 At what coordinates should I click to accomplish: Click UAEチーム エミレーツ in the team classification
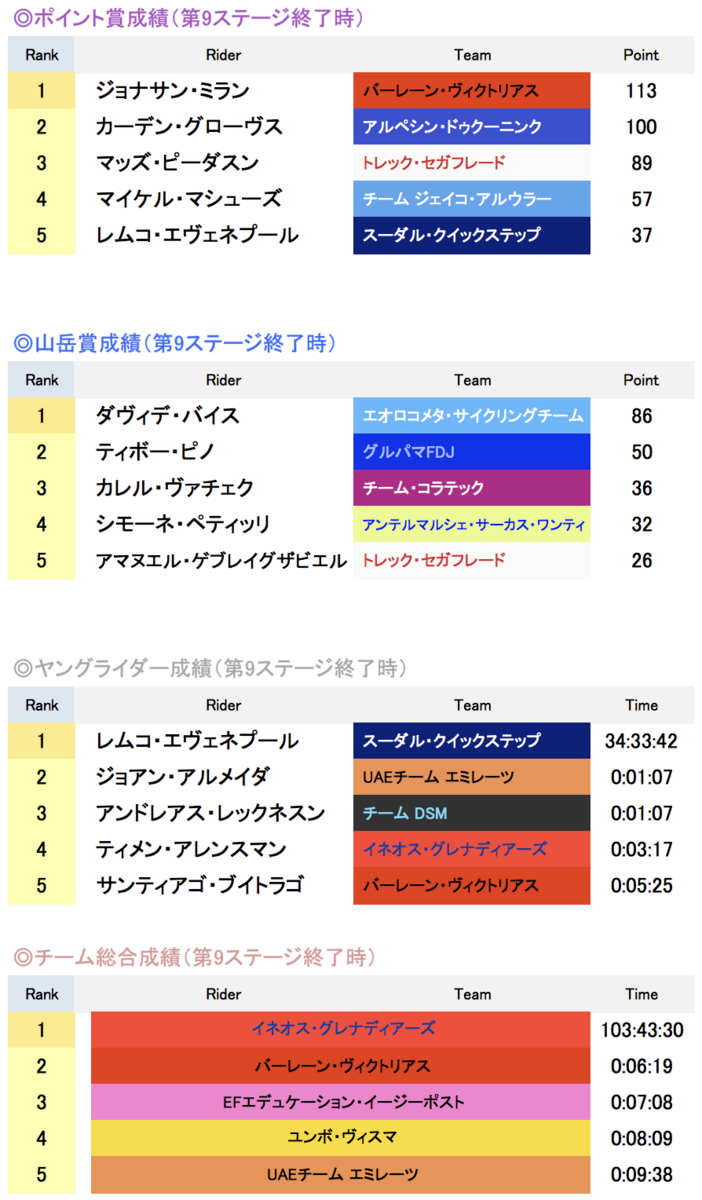pos(341,1174)
